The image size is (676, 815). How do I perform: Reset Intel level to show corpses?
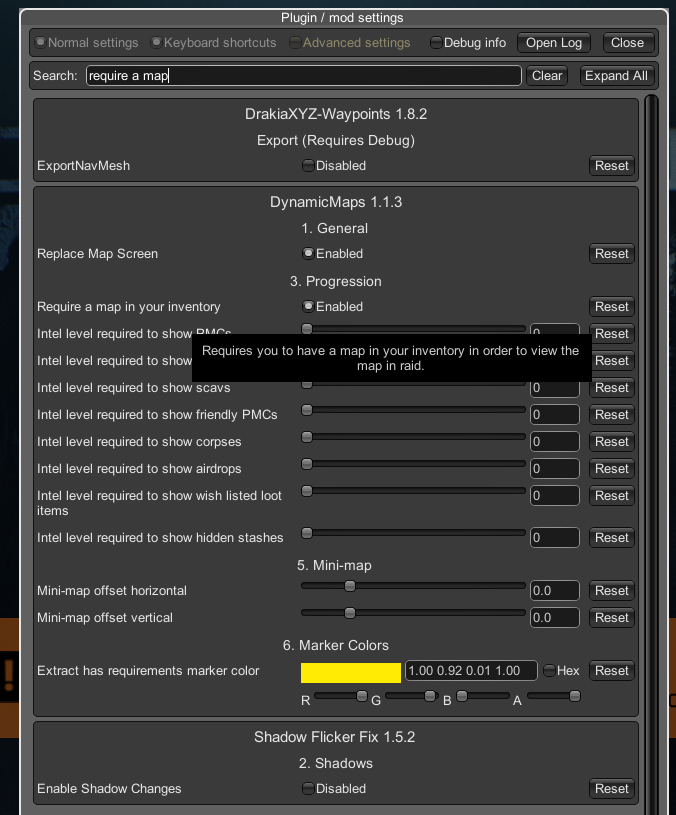612,441
